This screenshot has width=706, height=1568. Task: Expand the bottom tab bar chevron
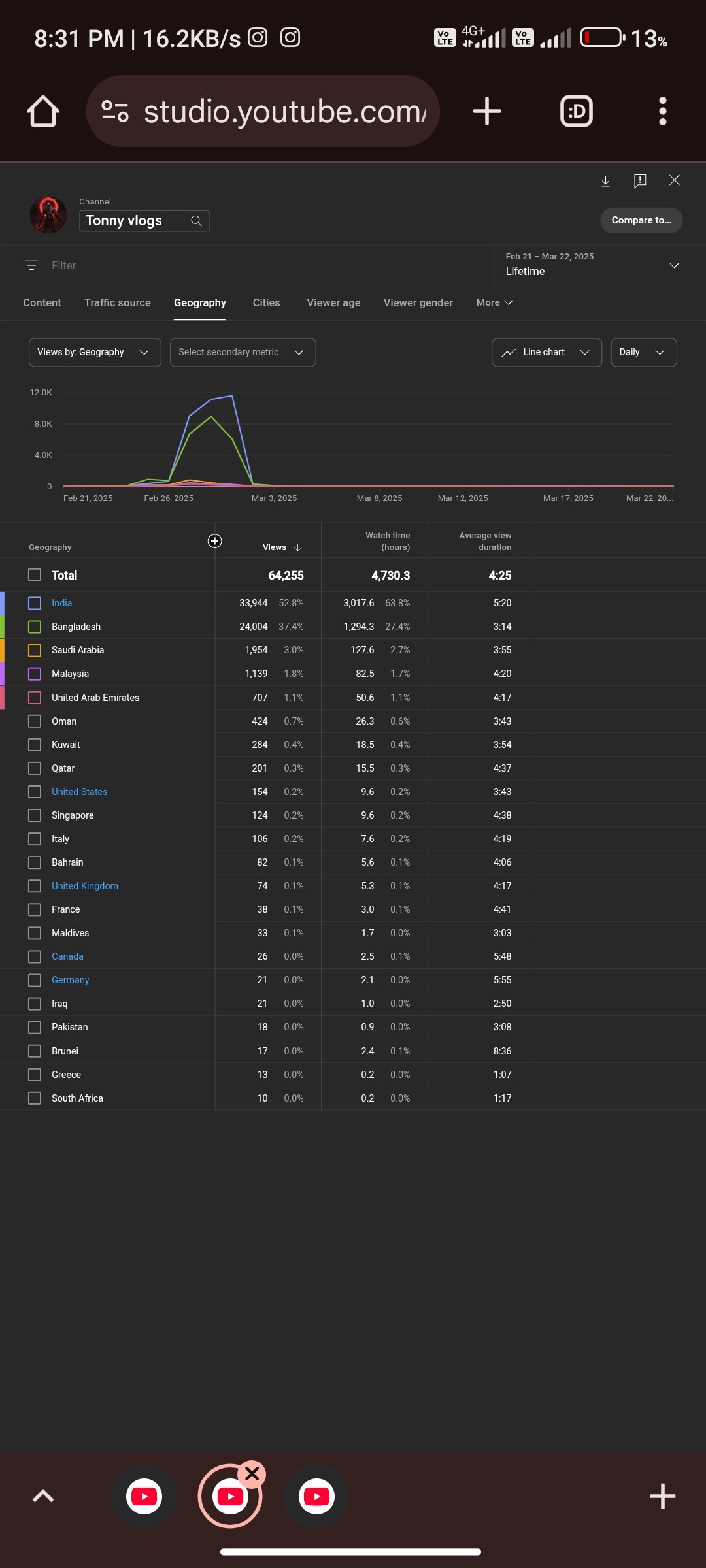click(43, 1496)
